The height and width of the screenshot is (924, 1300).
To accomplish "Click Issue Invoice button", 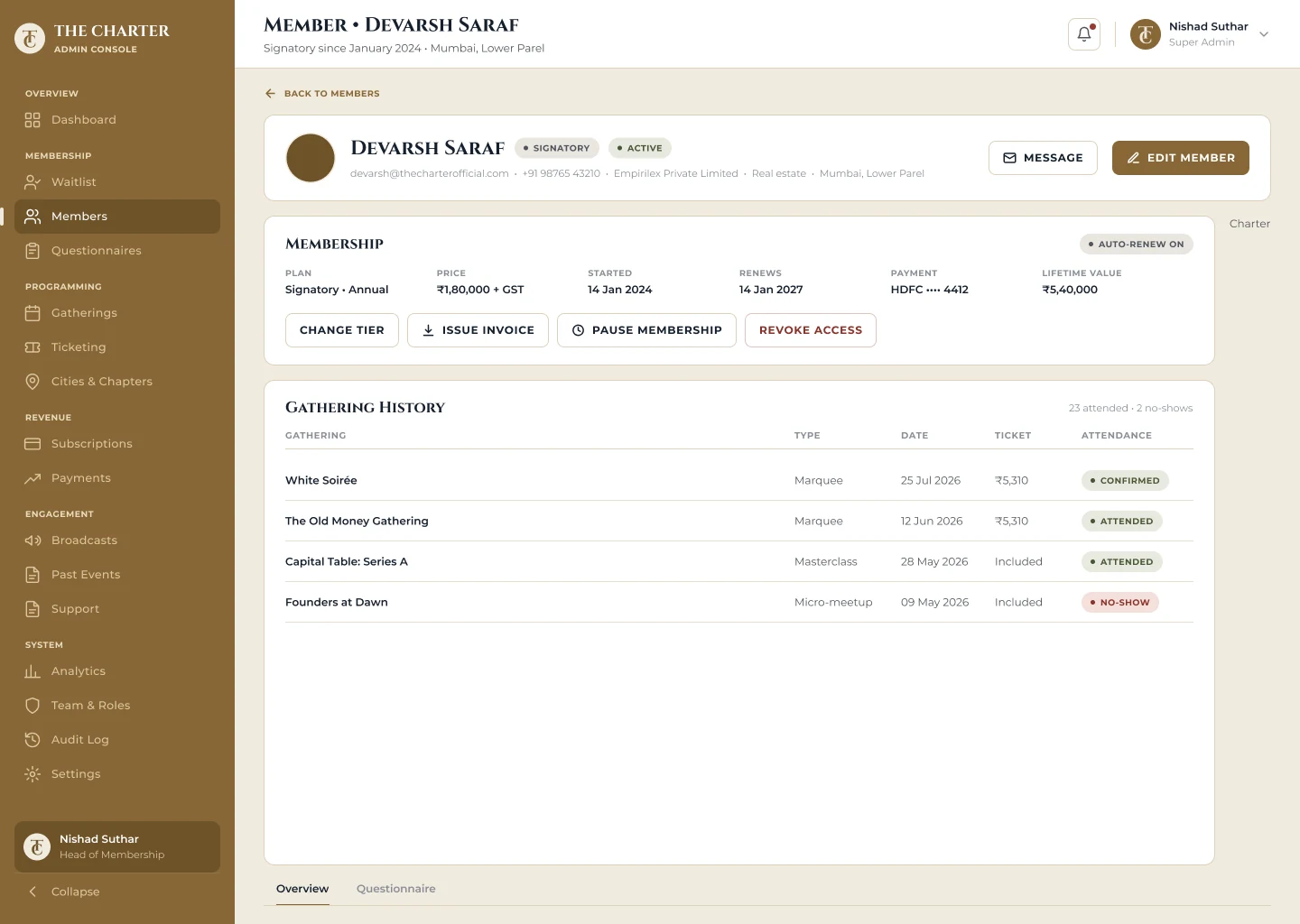I will pos(478,330).
